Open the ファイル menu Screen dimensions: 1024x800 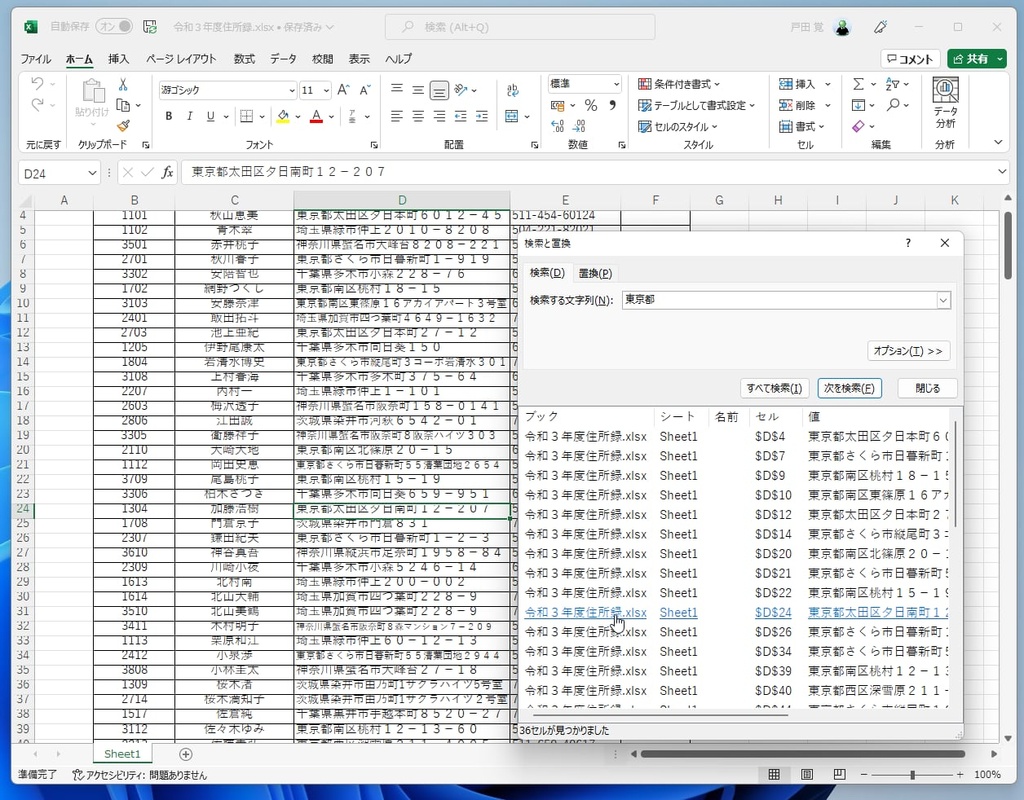click(x=35, y=59)
